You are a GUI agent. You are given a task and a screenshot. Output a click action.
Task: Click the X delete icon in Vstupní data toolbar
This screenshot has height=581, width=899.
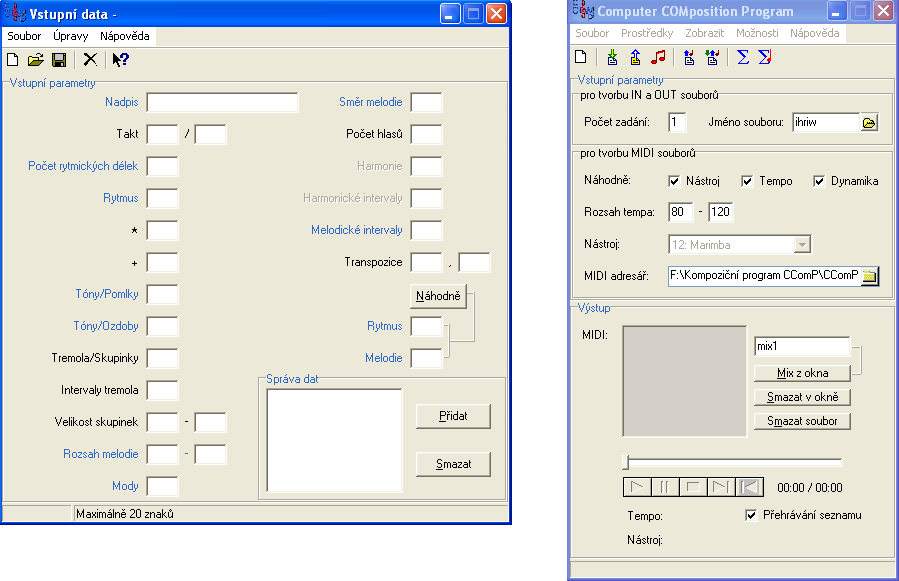(x=90, y=60)
